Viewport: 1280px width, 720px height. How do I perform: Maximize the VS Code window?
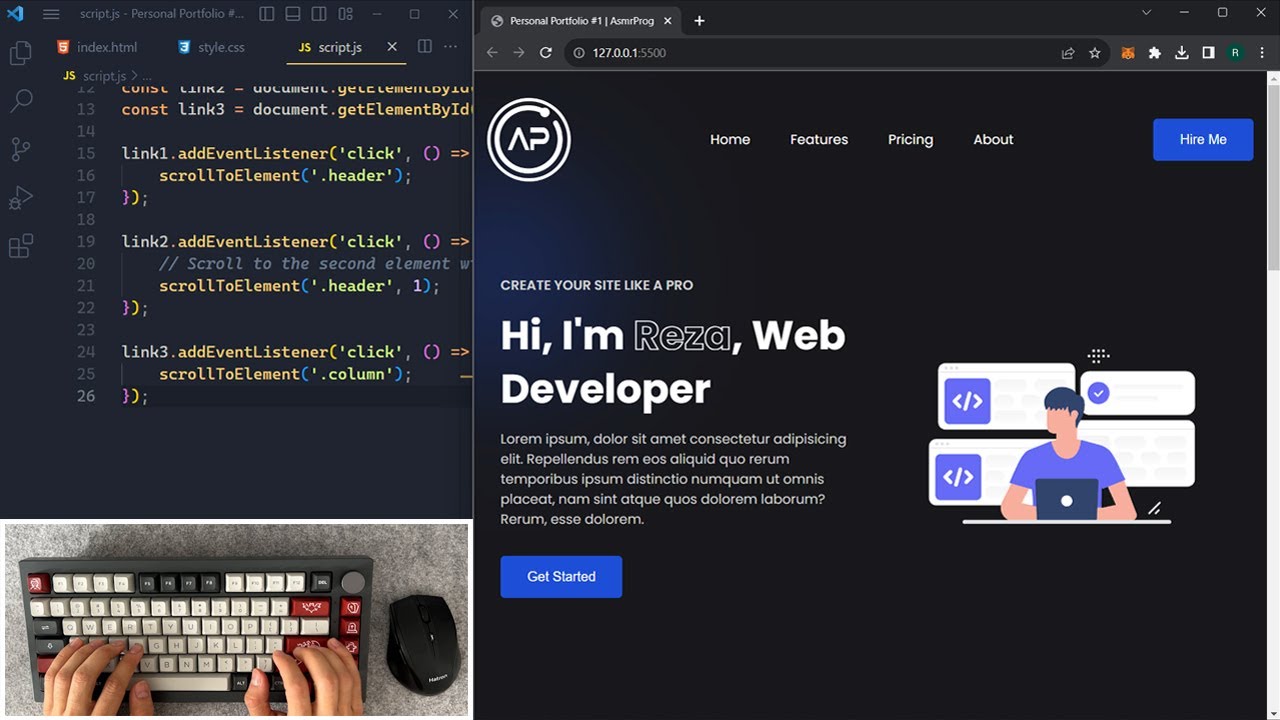point(414,14)
